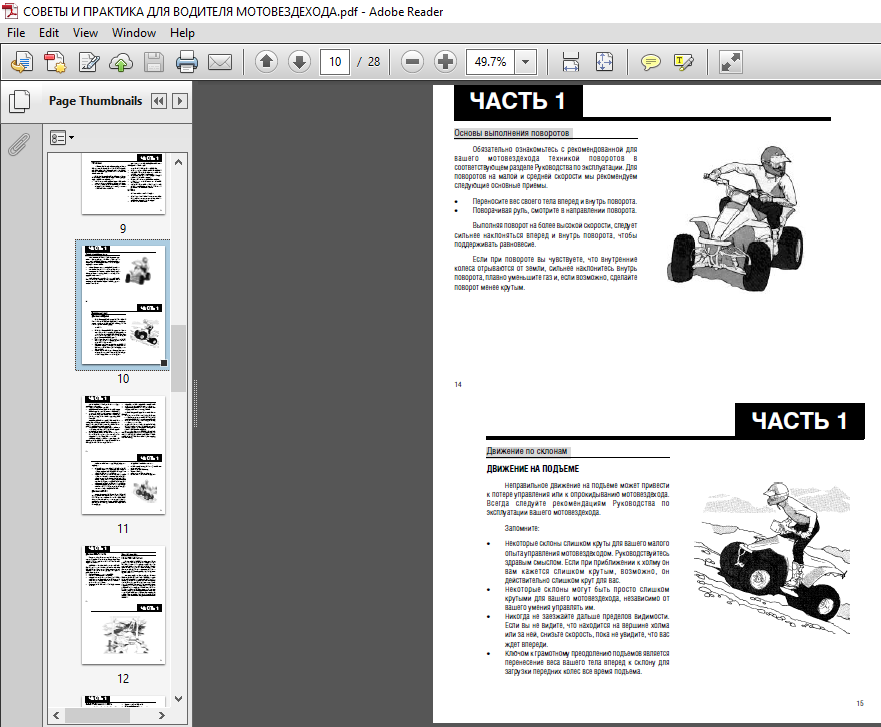Screen dimensions: 881x727
Task: Click the heading 'Движение по склонам'
Action: click(x=527, y=451)
